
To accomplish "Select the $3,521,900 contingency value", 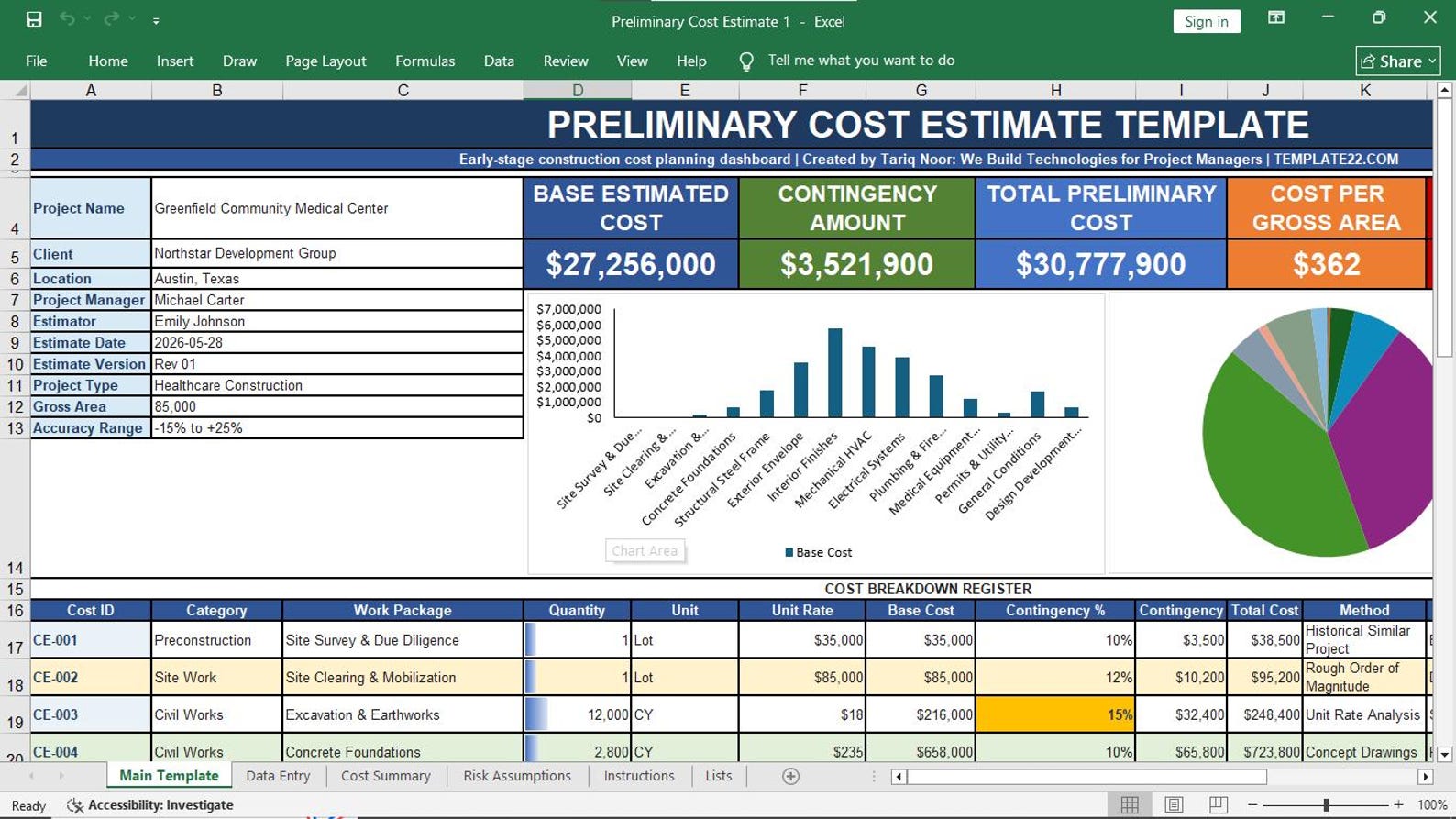I will point(856,264).
